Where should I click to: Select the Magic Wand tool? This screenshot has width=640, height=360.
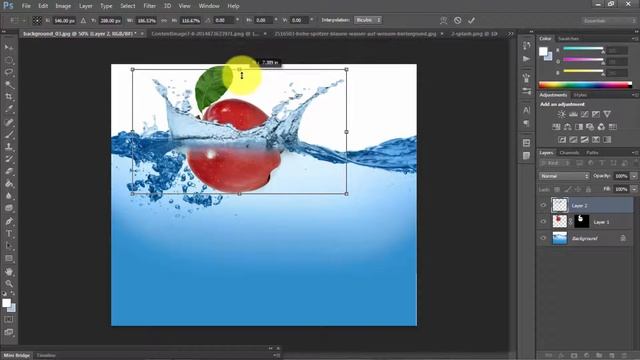9,84
